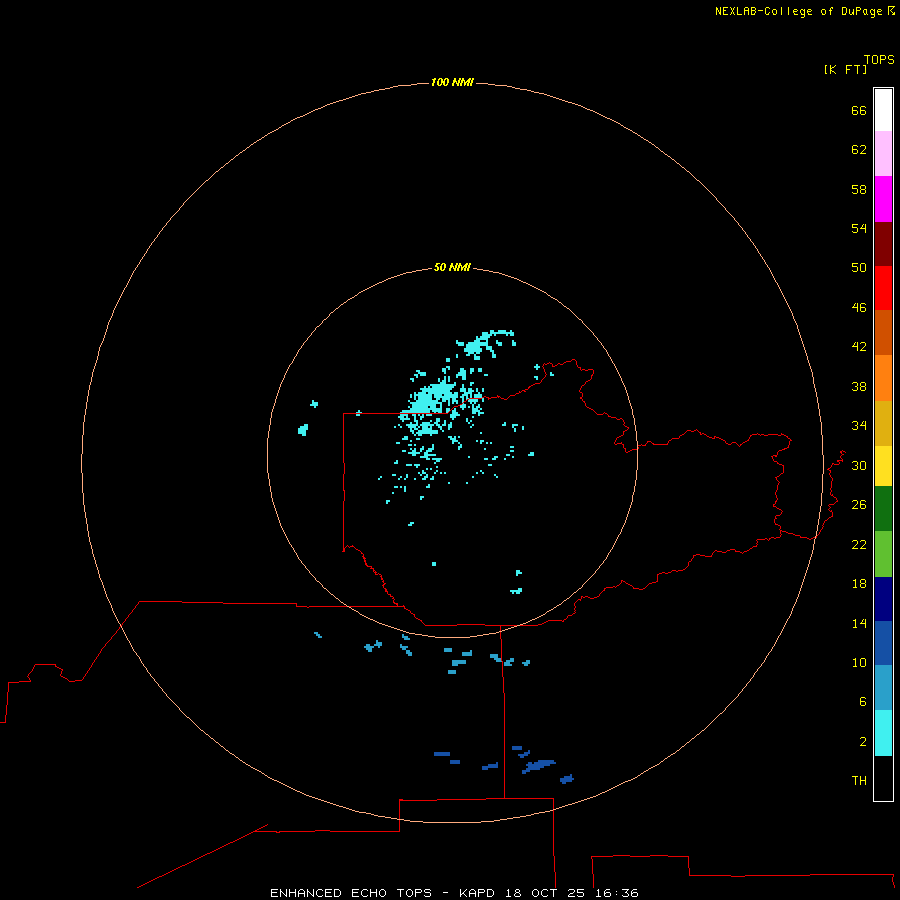Click the 54 legend value
The height and width of the screenshot is (900, 900).
(859, 228)
